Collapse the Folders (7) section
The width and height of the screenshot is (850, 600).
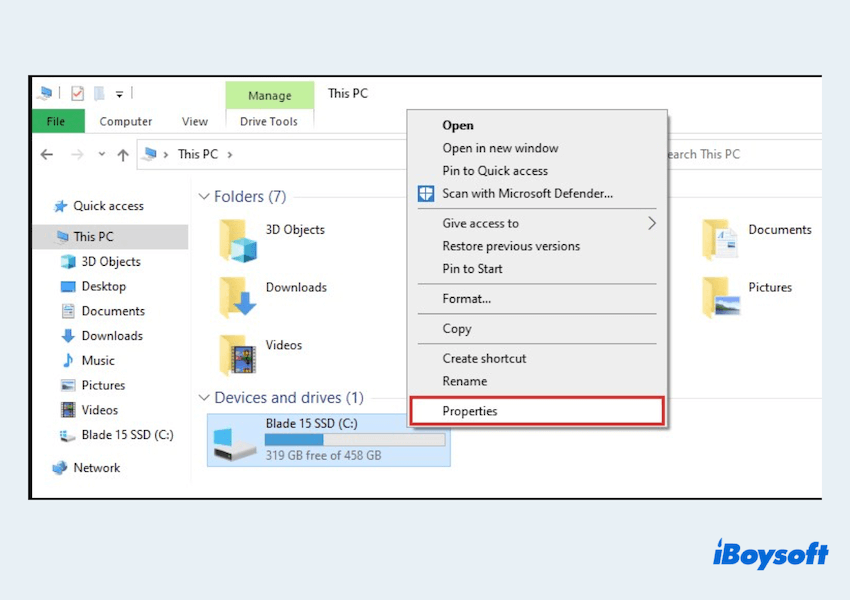point(204,197)
